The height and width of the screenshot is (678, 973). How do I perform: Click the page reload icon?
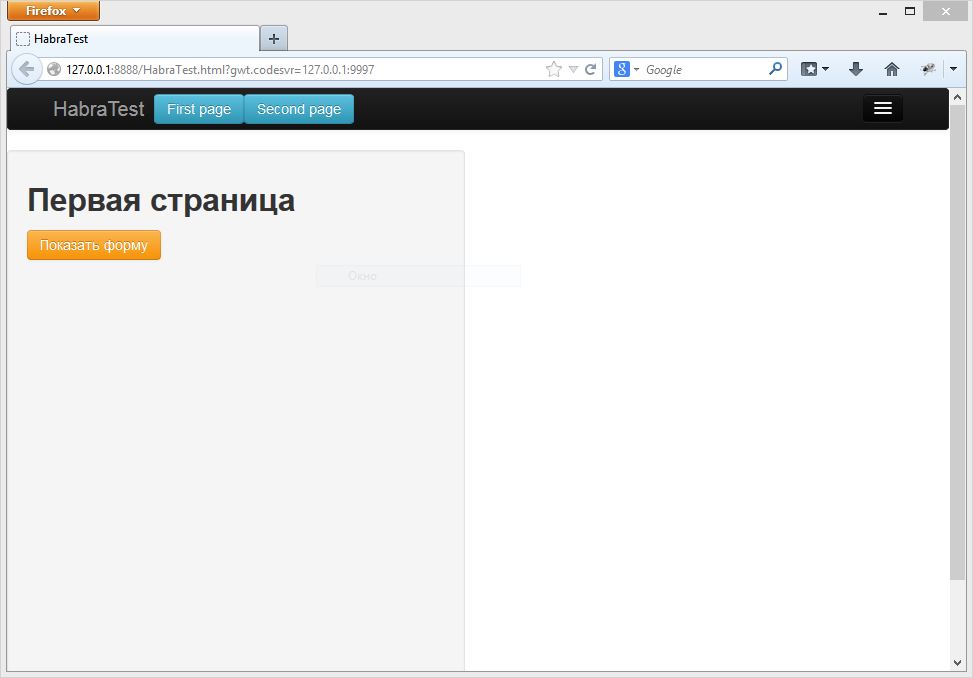(590, 69)
